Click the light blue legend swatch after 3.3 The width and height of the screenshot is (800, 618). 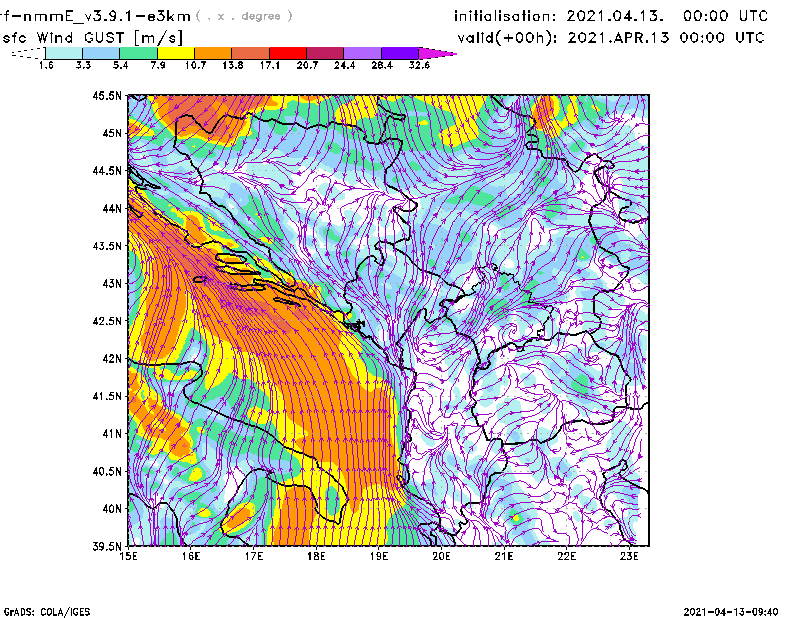click(101, 53)
